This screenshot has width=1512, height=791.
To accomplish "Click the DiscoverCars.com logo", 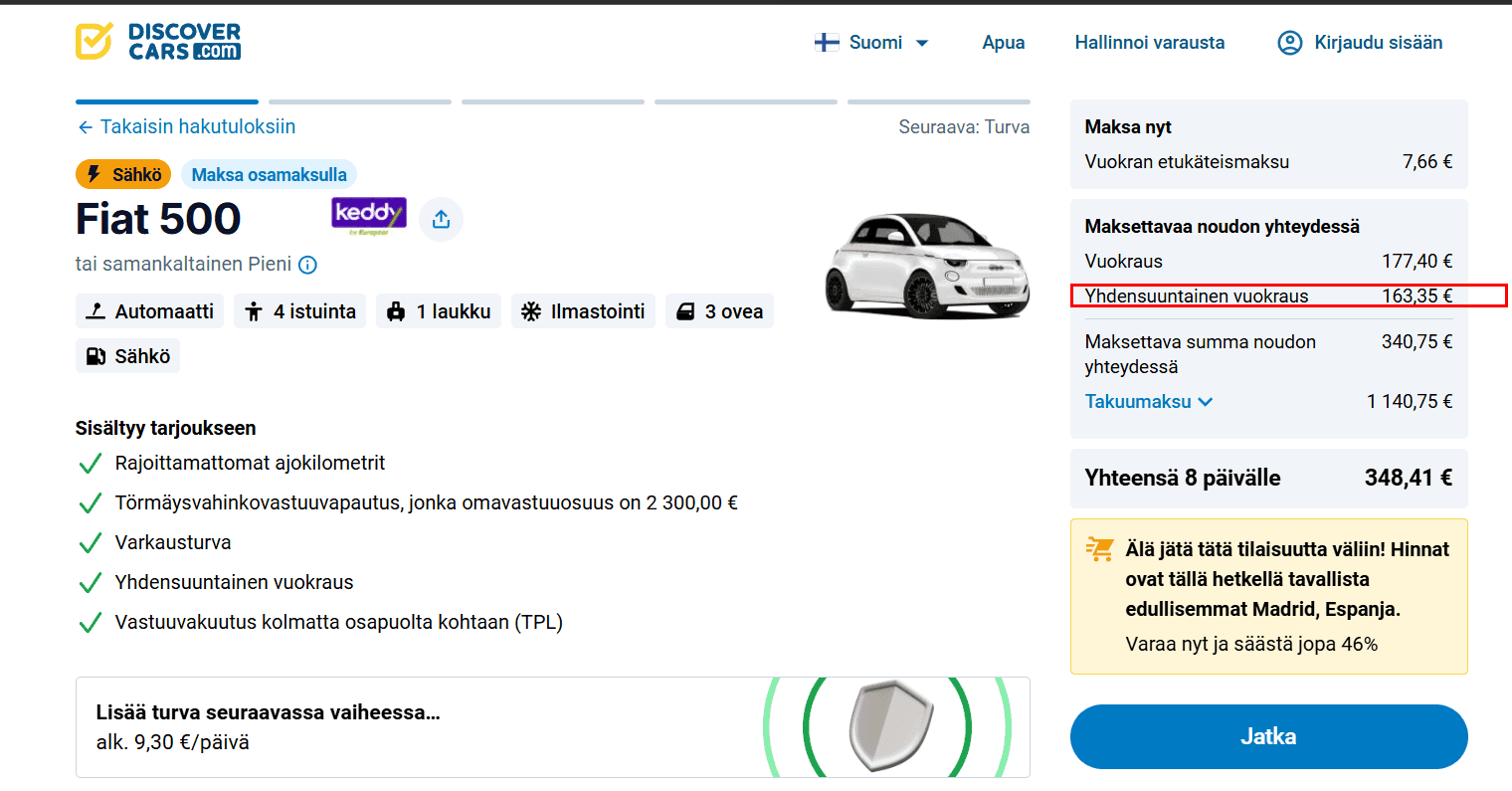I will (158, 42).
